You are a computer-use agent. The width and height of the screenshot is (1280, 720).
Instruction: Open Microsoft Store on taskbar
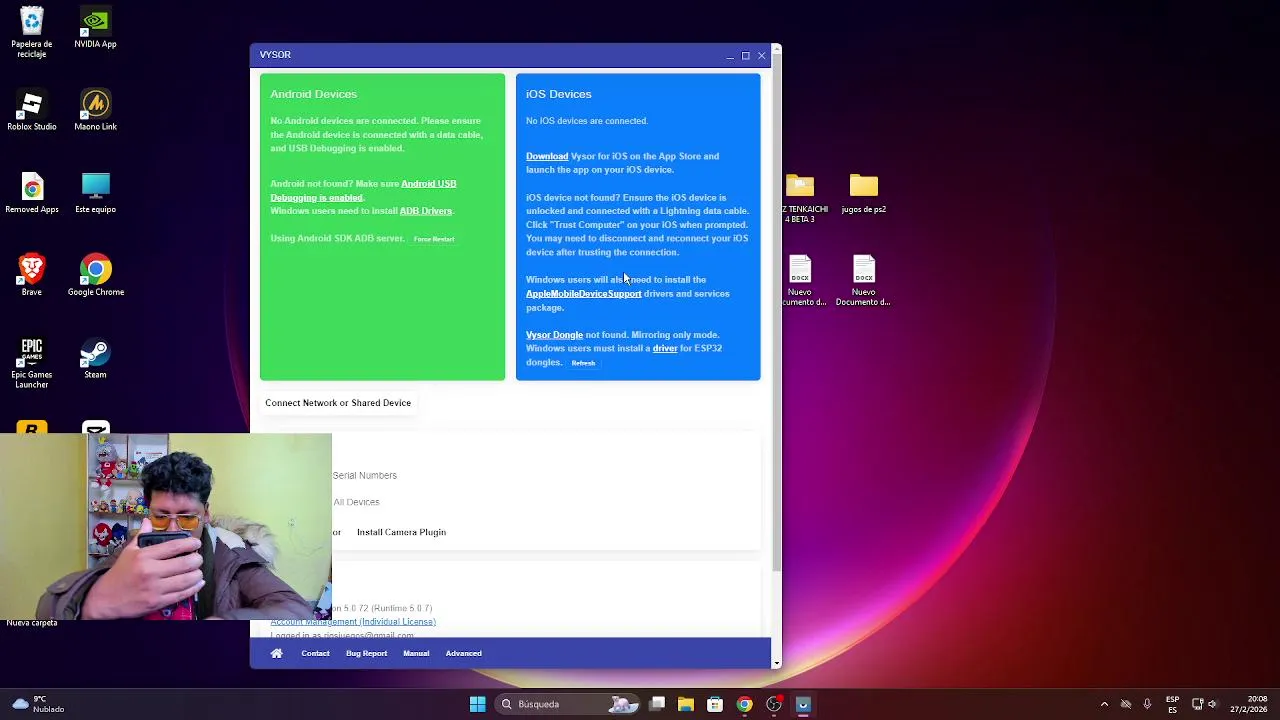[715, 704]
